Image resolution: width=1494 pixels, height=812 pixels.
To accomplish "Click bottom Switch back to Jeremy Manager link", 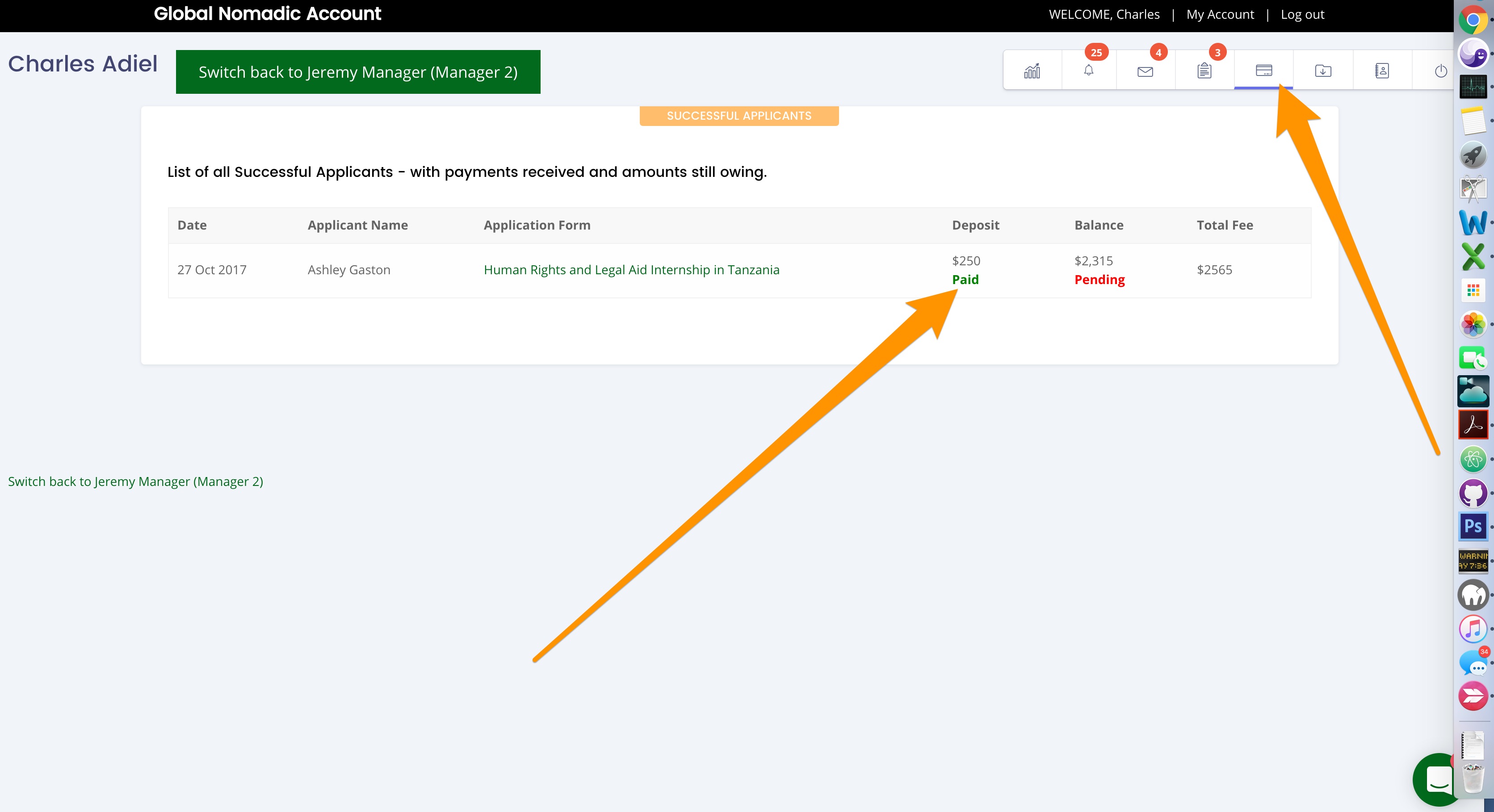I will click(136, 481).
